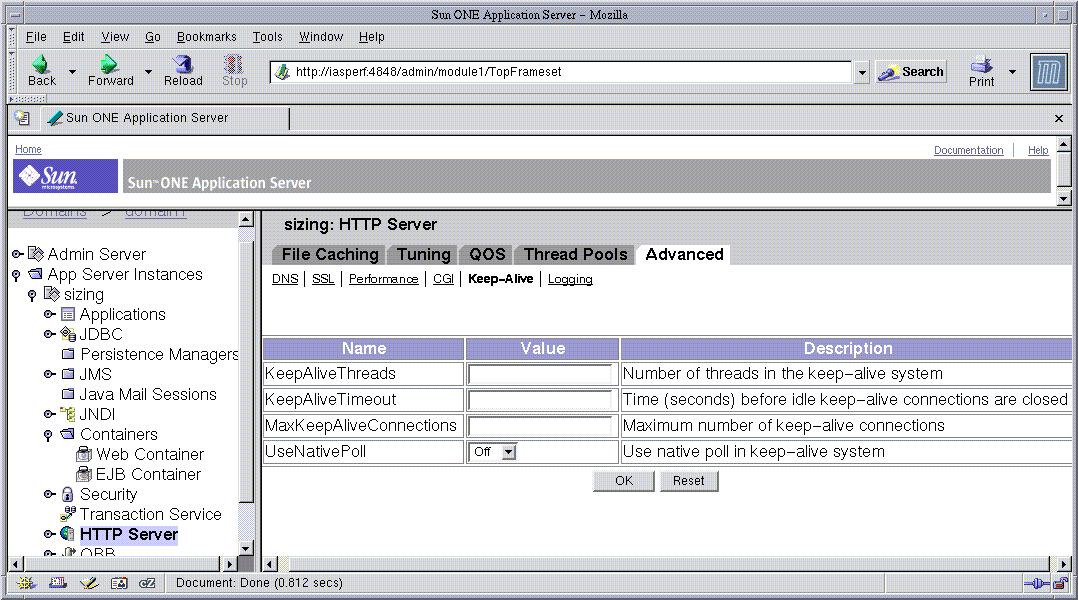Click the sizing instance icon

pyautogui.click(x=52, y=293)
